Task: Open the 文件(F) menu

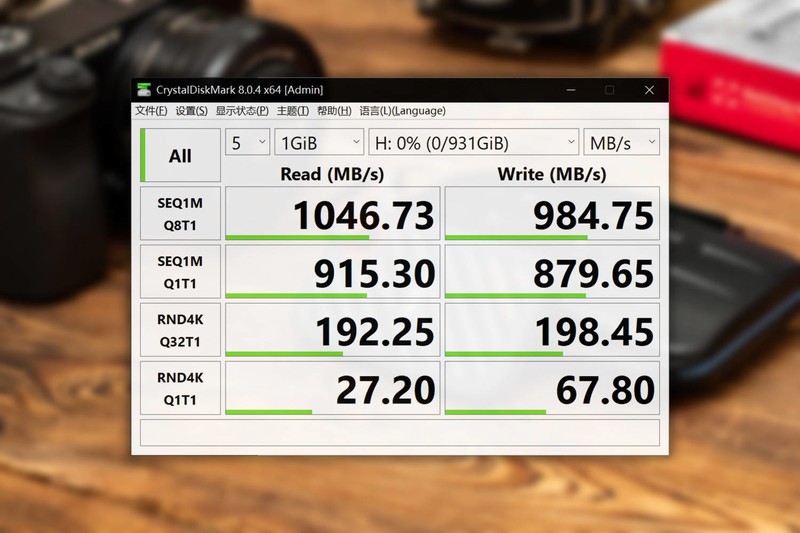Action: point(151,111)
